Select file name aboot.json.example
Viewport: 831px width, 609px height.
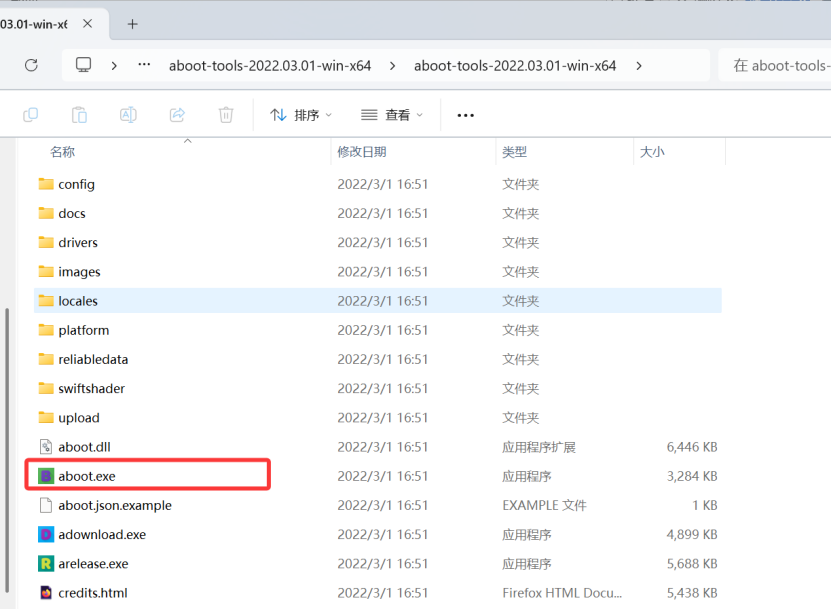(115, 505)
